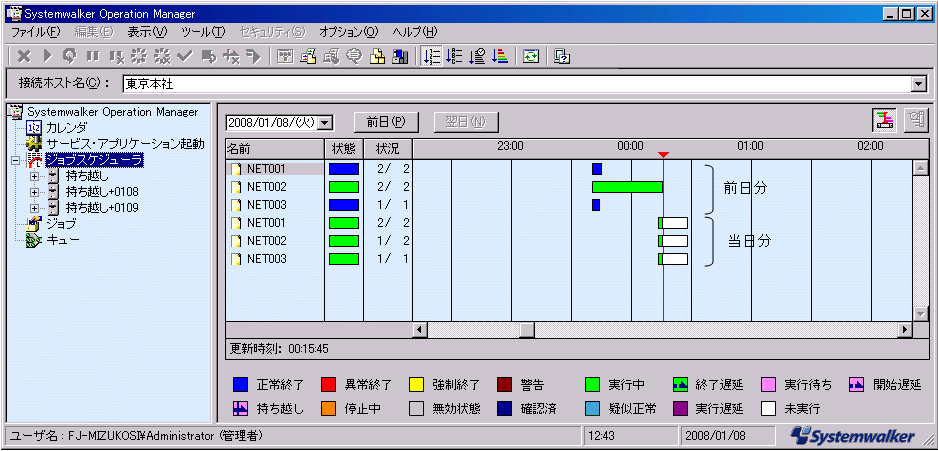The image size is (938, 451).
Task: Click the 前日(P) previous day button
Action: [x=386, y=121]
